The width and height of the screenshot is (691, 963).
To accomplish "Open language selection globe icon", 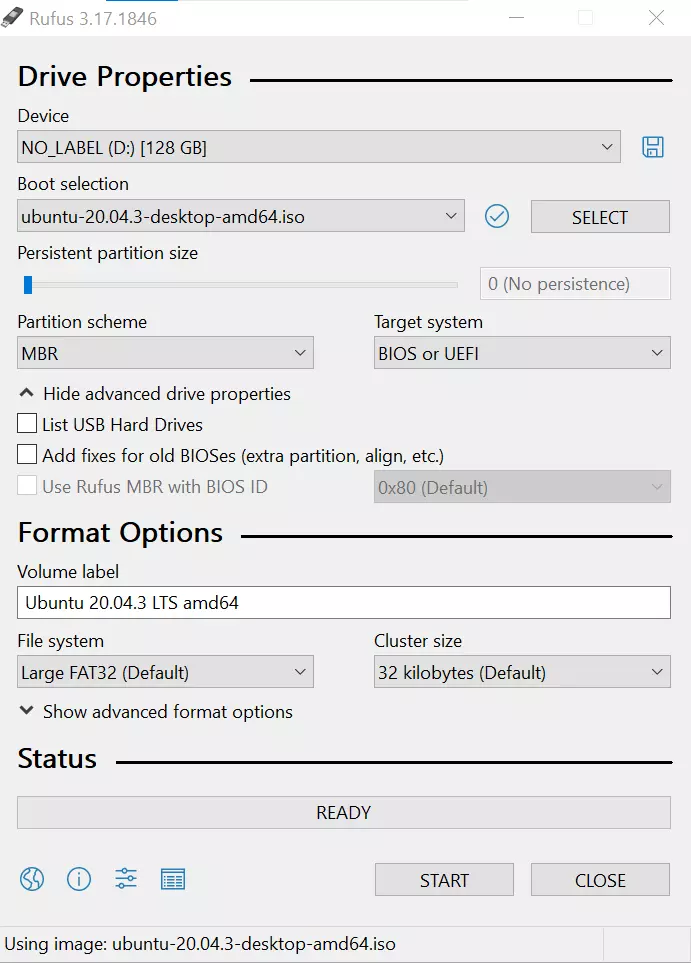I will pos(32,879).
